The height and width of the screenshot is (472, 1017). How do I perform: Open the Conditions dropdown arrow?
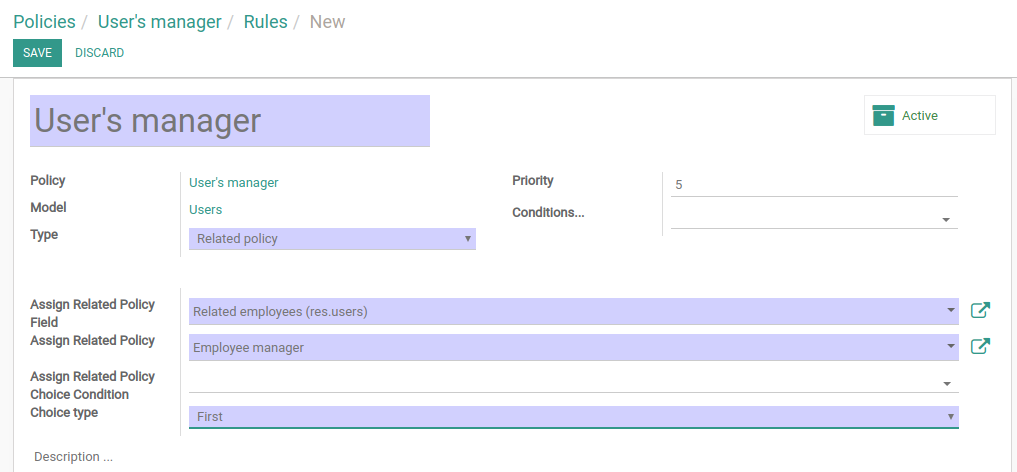pos(946,220)
